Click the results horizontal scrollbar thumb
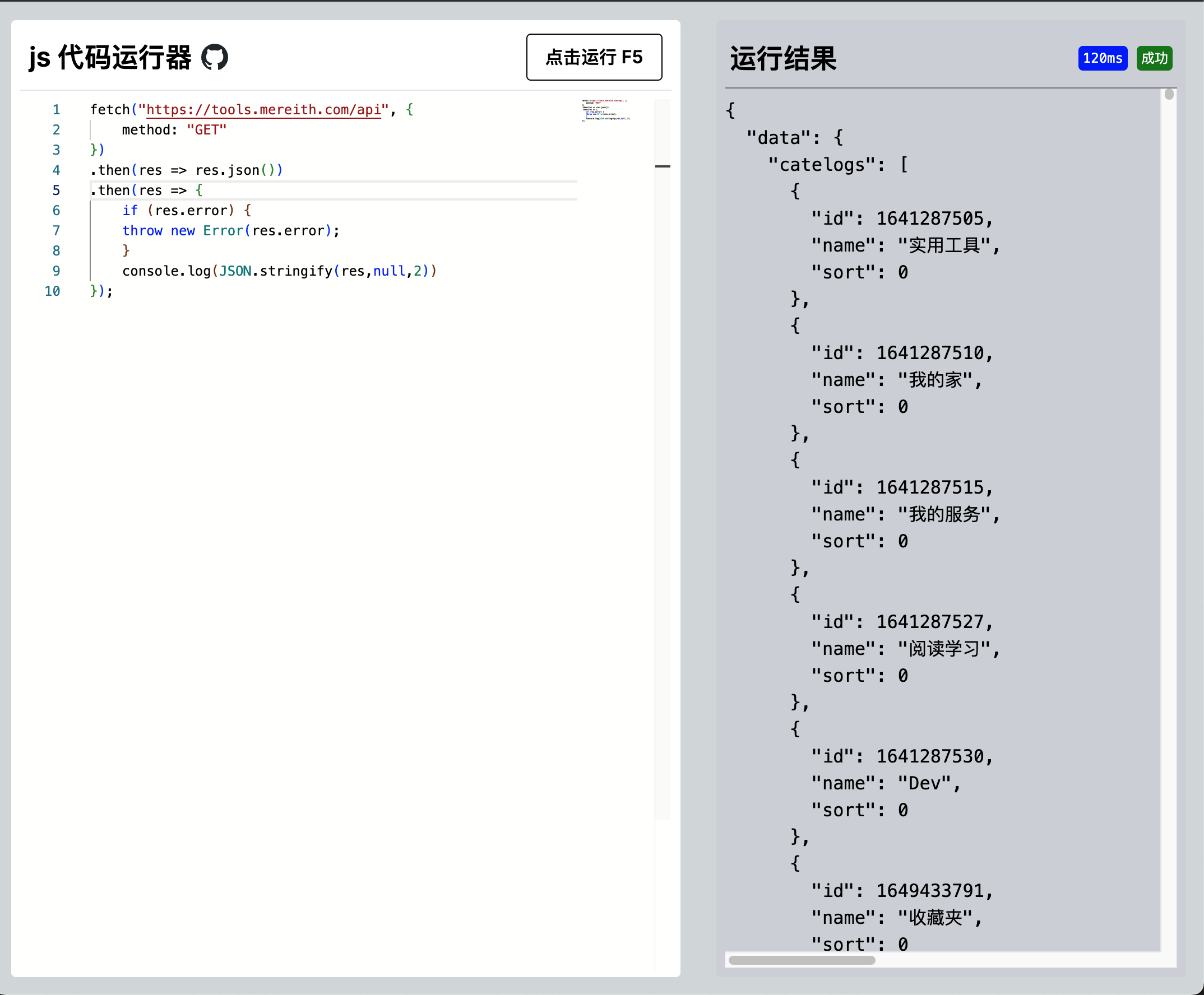Image resolution: width=1204 pixels, height=995 pixels. 801,960
